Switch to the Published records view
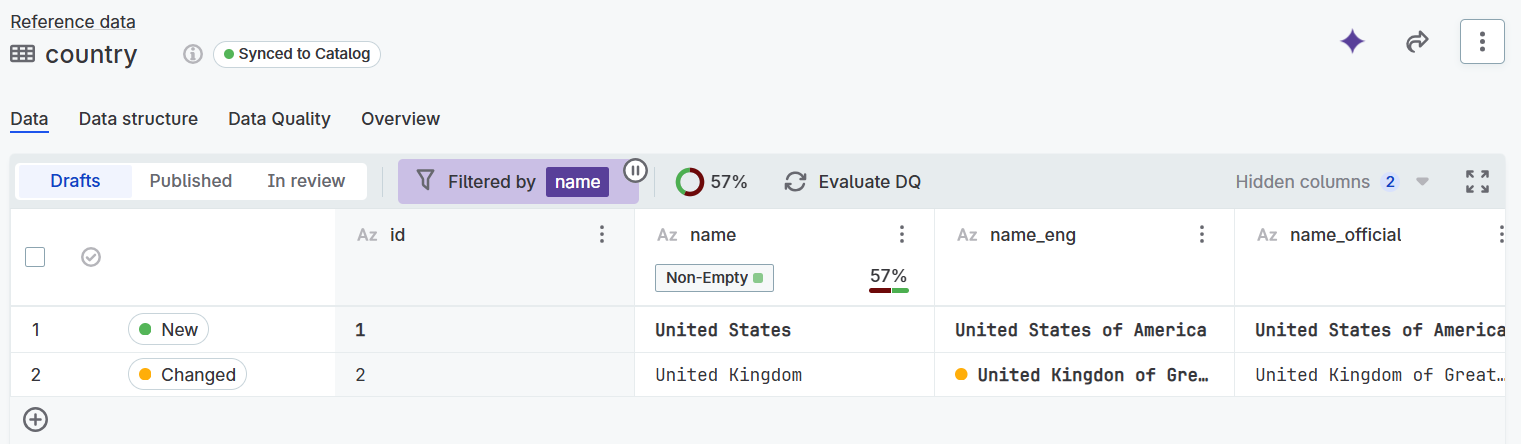Screen dimensions: 1521x444 (x=191, y=181)
